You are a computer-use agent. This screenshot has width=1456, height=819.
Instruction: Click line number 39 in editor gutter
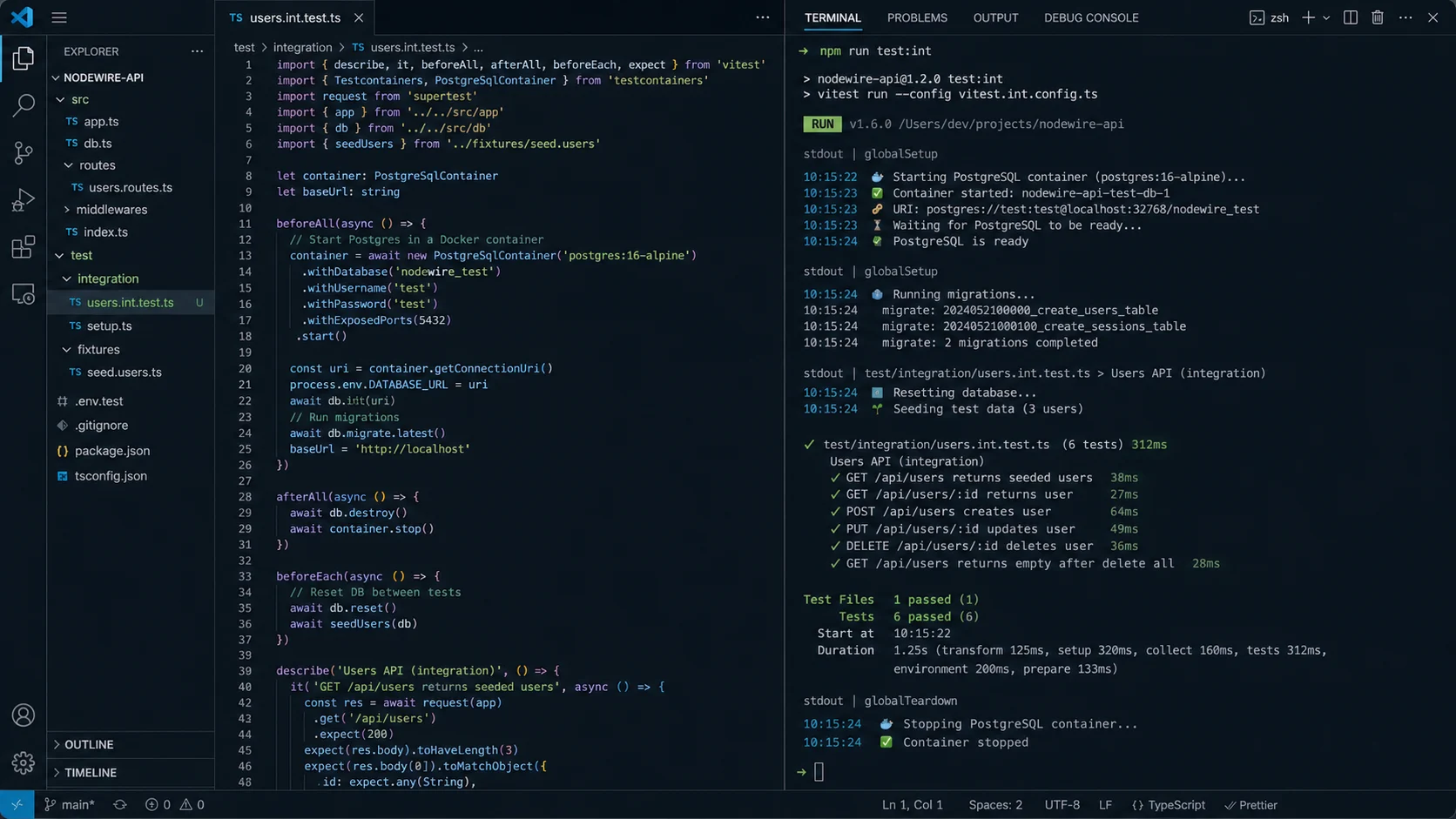245,671
